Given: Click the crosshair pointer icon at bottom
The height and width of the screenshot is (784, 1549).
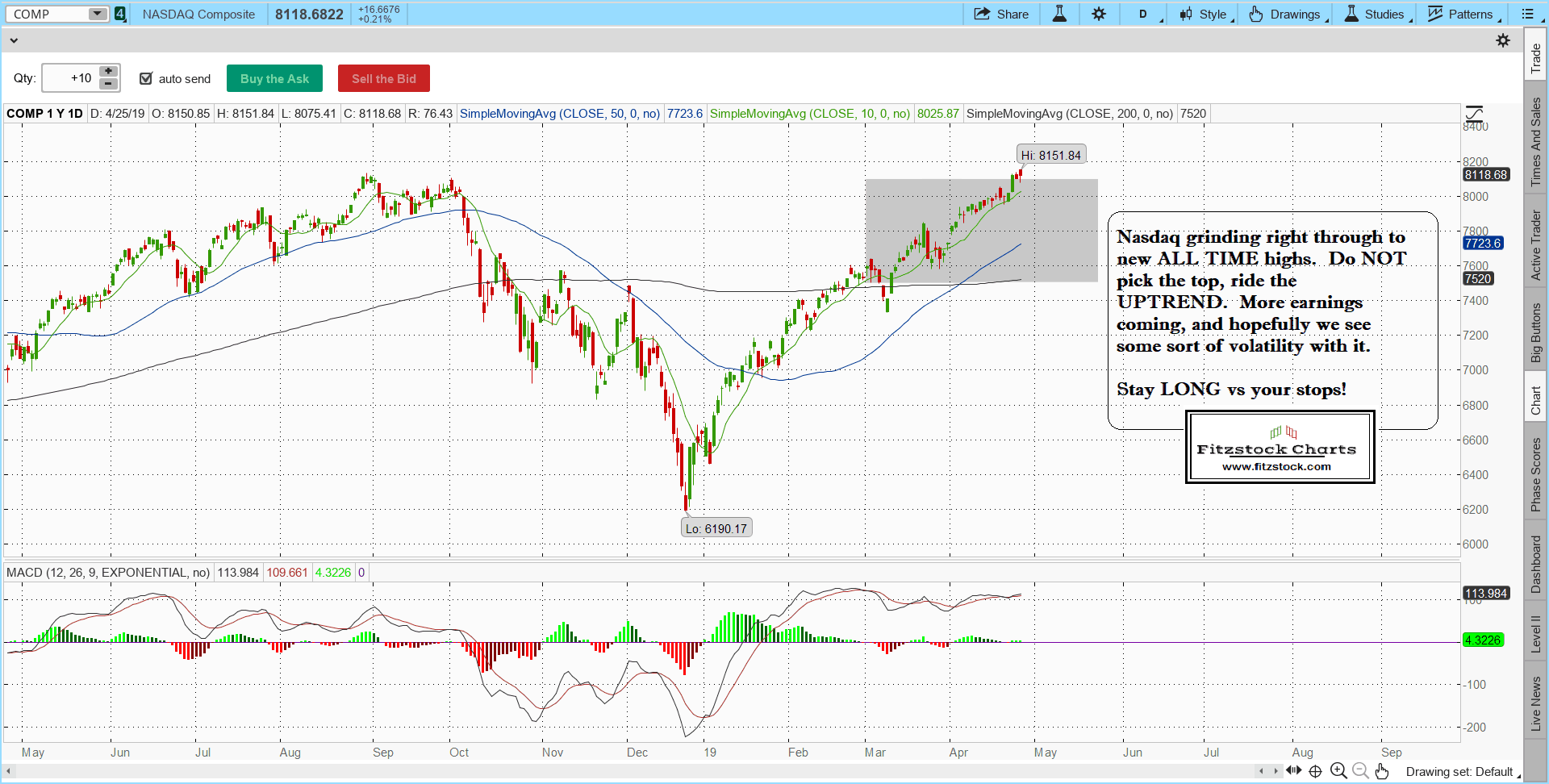Looking at the screenshot, I should pos(1315,771).
